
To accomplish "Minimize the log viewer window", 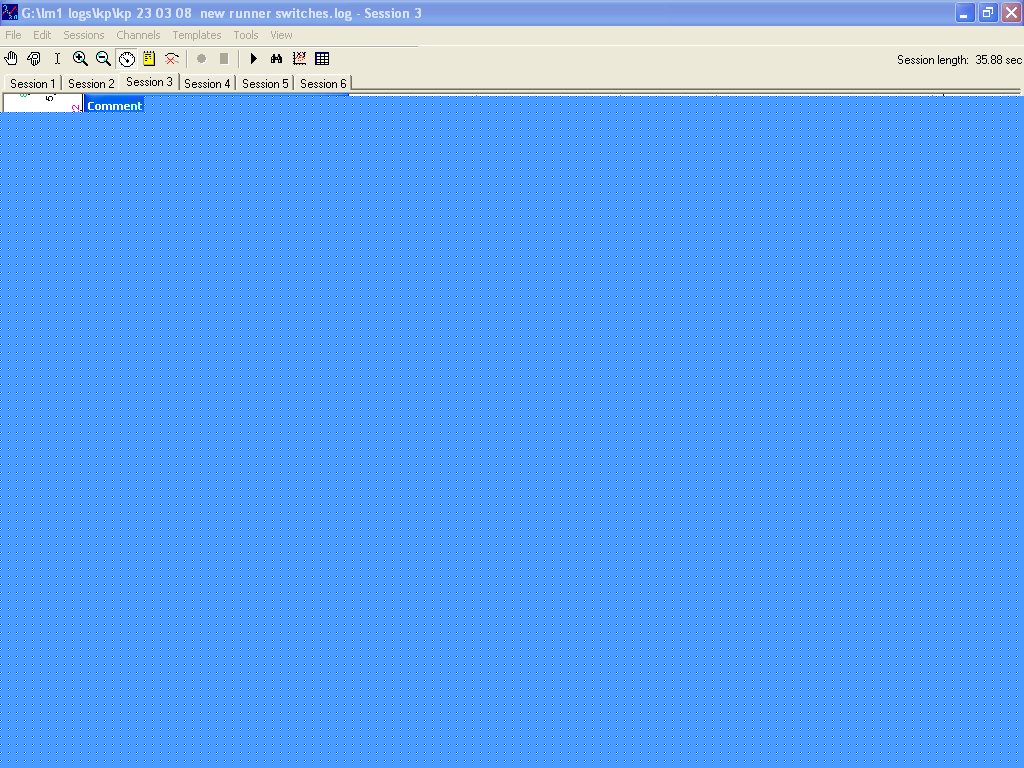I will (x=965, y=12).
